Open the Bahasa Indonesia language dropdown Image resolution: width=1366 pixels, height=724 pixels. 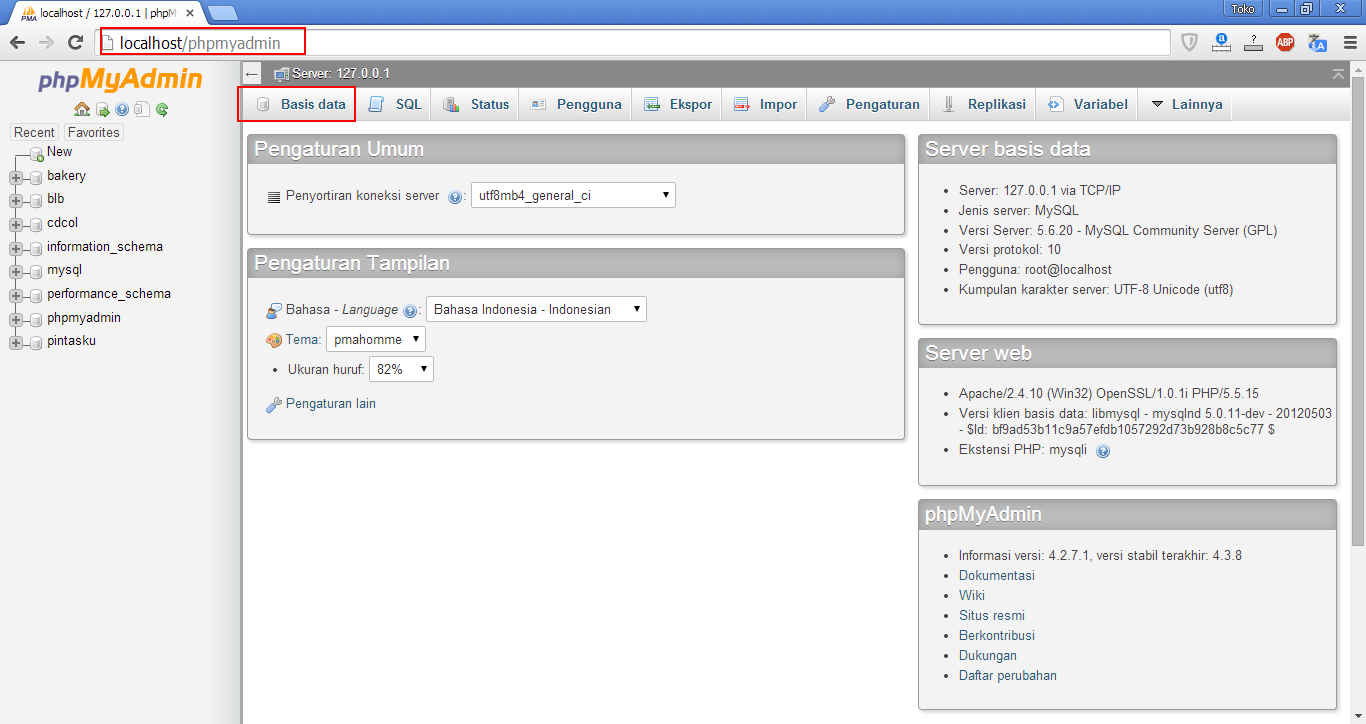point(536,309)
